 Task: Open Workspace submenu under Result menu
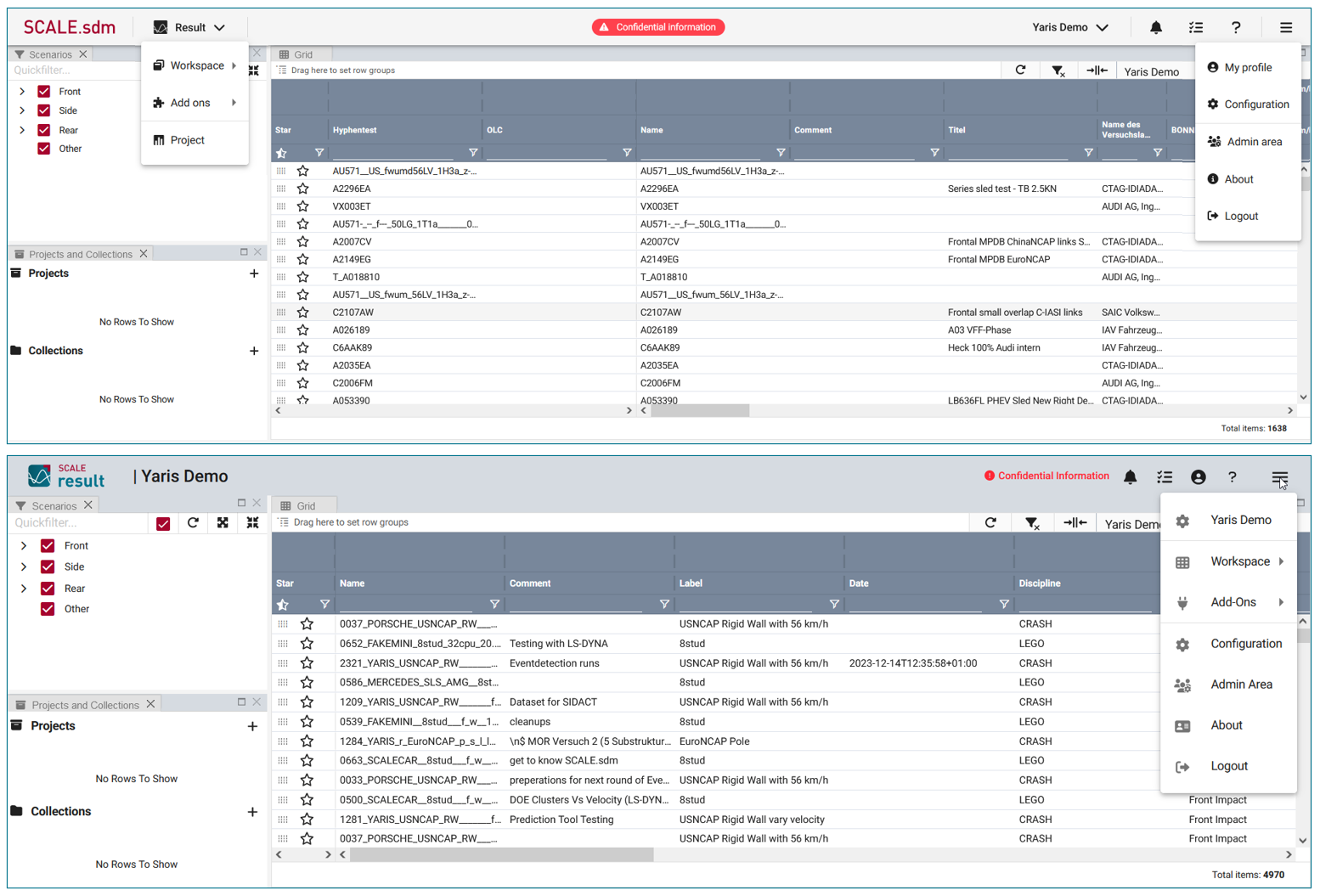click(195, 65)
